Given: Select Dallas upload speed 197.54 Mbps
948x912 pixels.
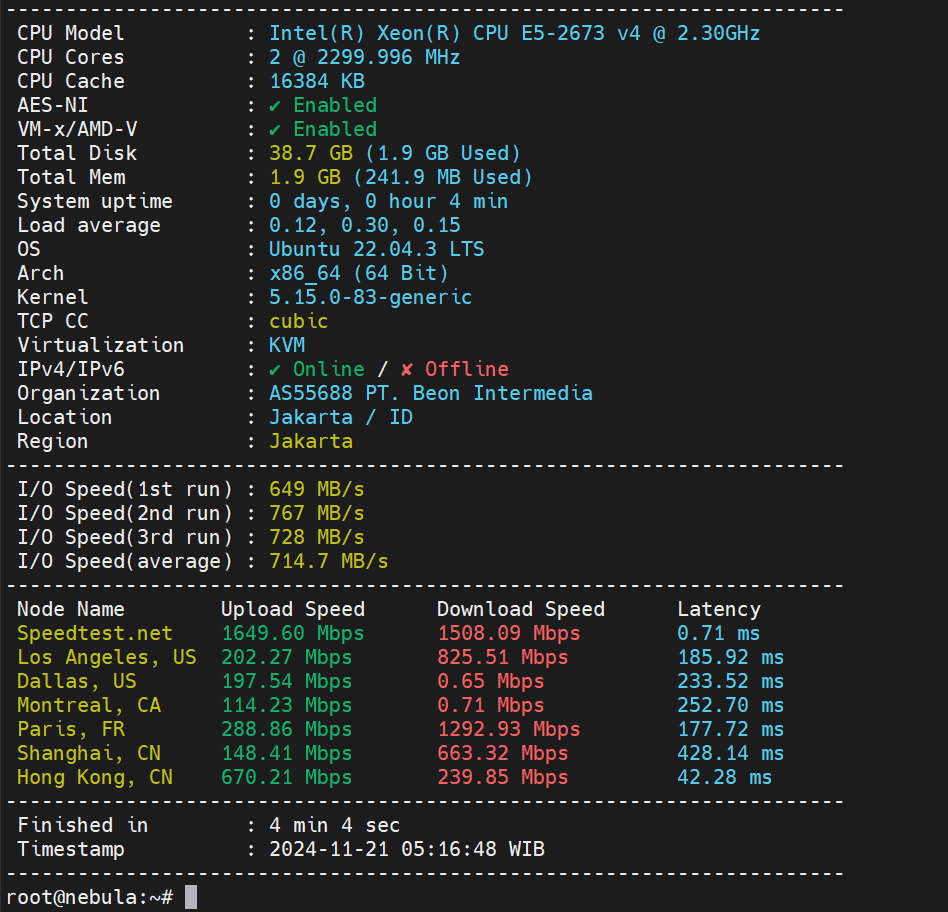Looking at the screenshot, I should coord(287,682).
